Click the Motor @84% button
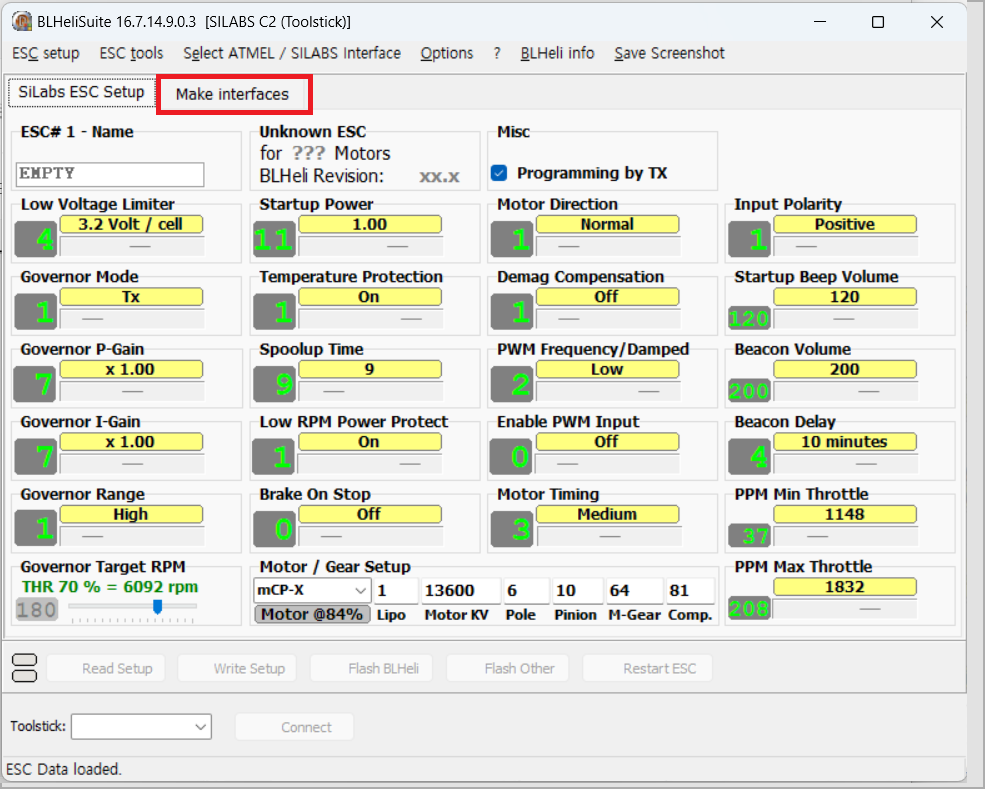This screenshot has width=985, height=789. pos(312,614)
